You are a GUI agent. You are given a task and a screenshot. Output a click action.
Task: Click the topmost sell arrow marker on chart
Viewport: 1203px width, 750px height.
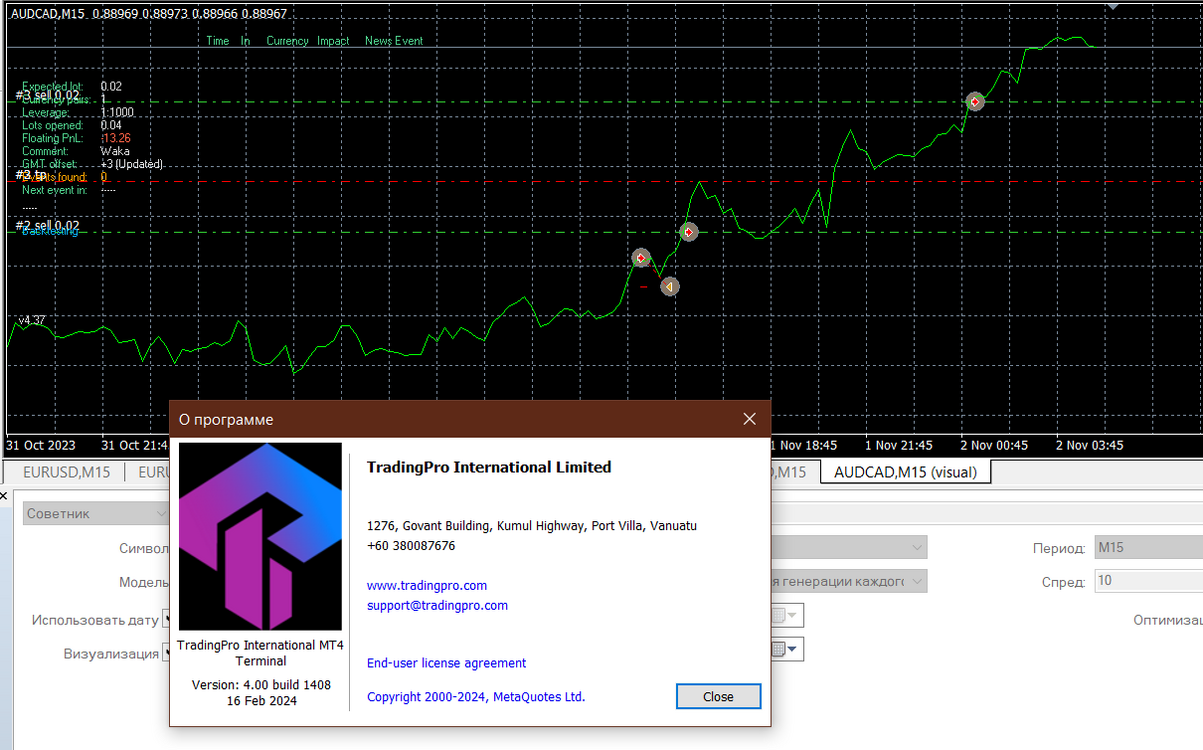975,101
